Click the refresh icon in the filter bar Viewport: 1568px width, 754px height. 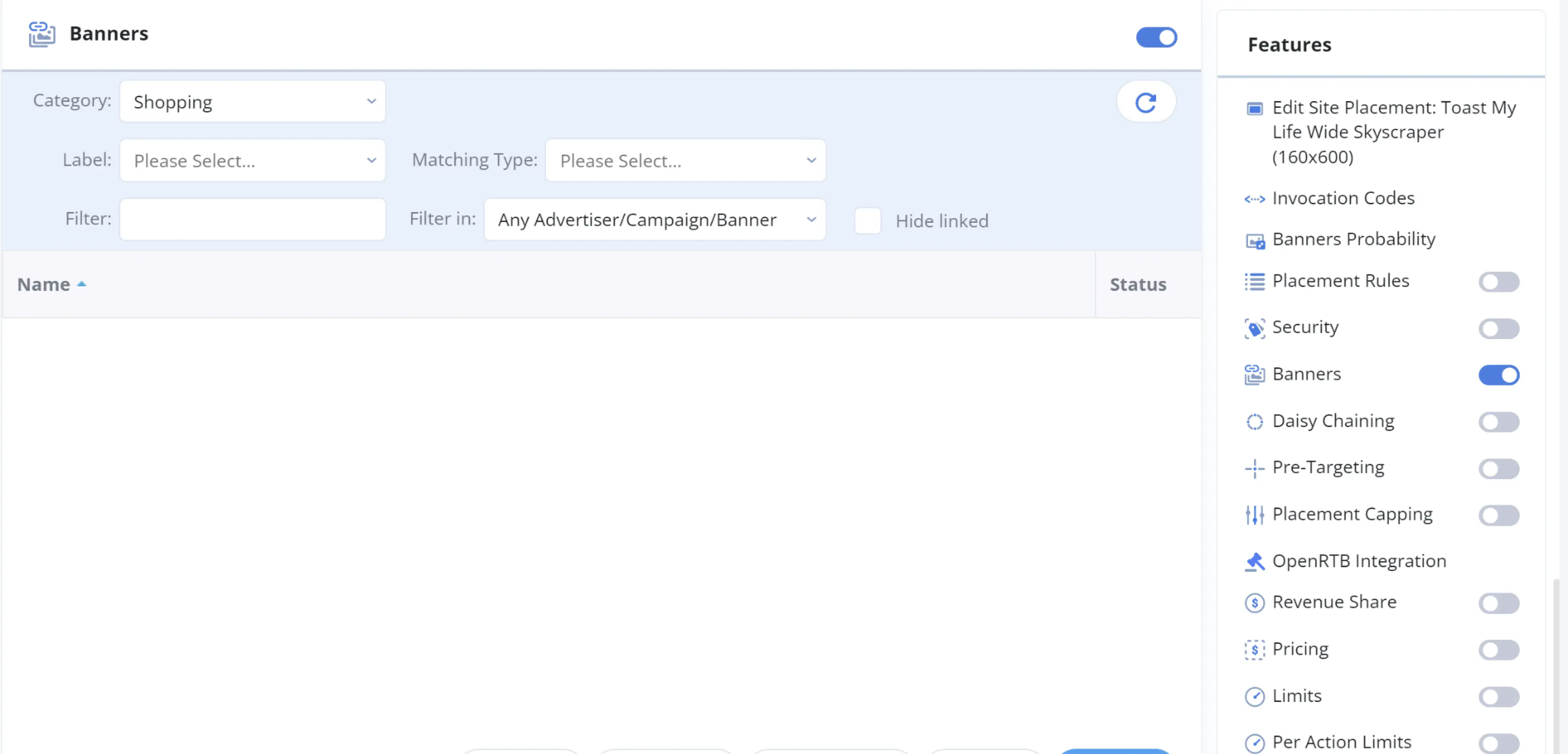click(x=1145, y=101)
